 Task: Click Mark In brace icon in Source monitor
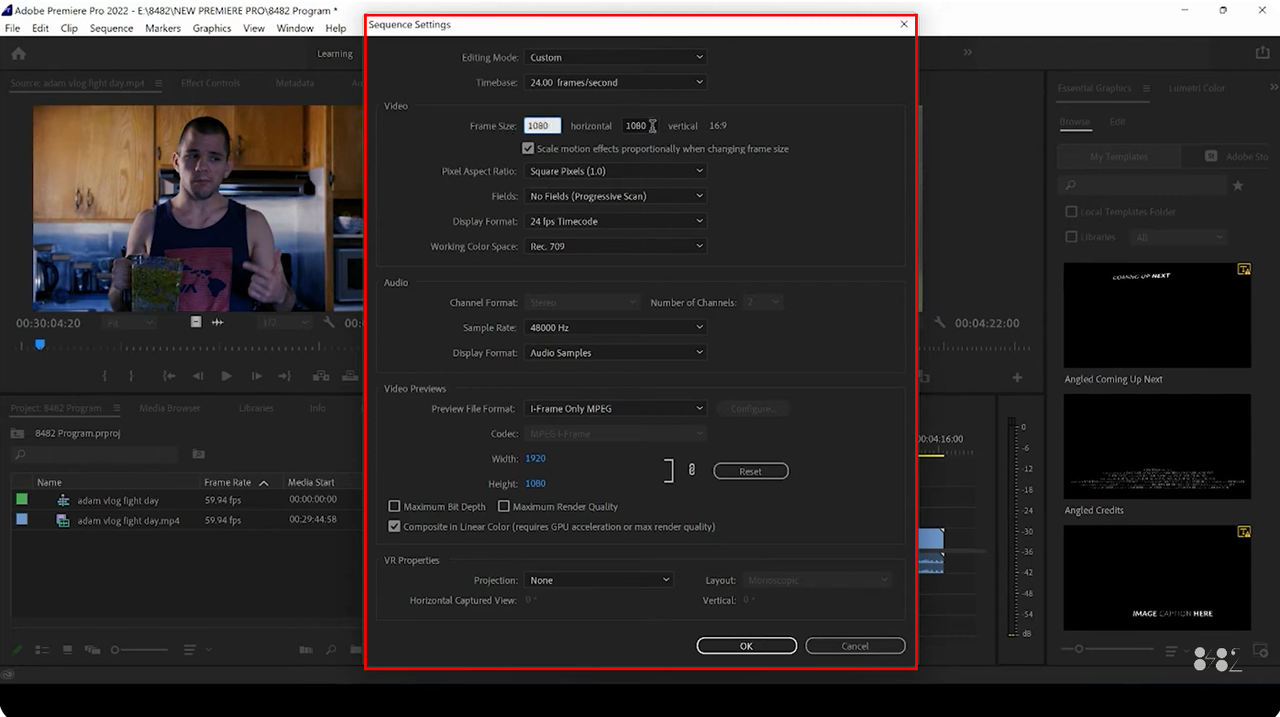point(104,376)
